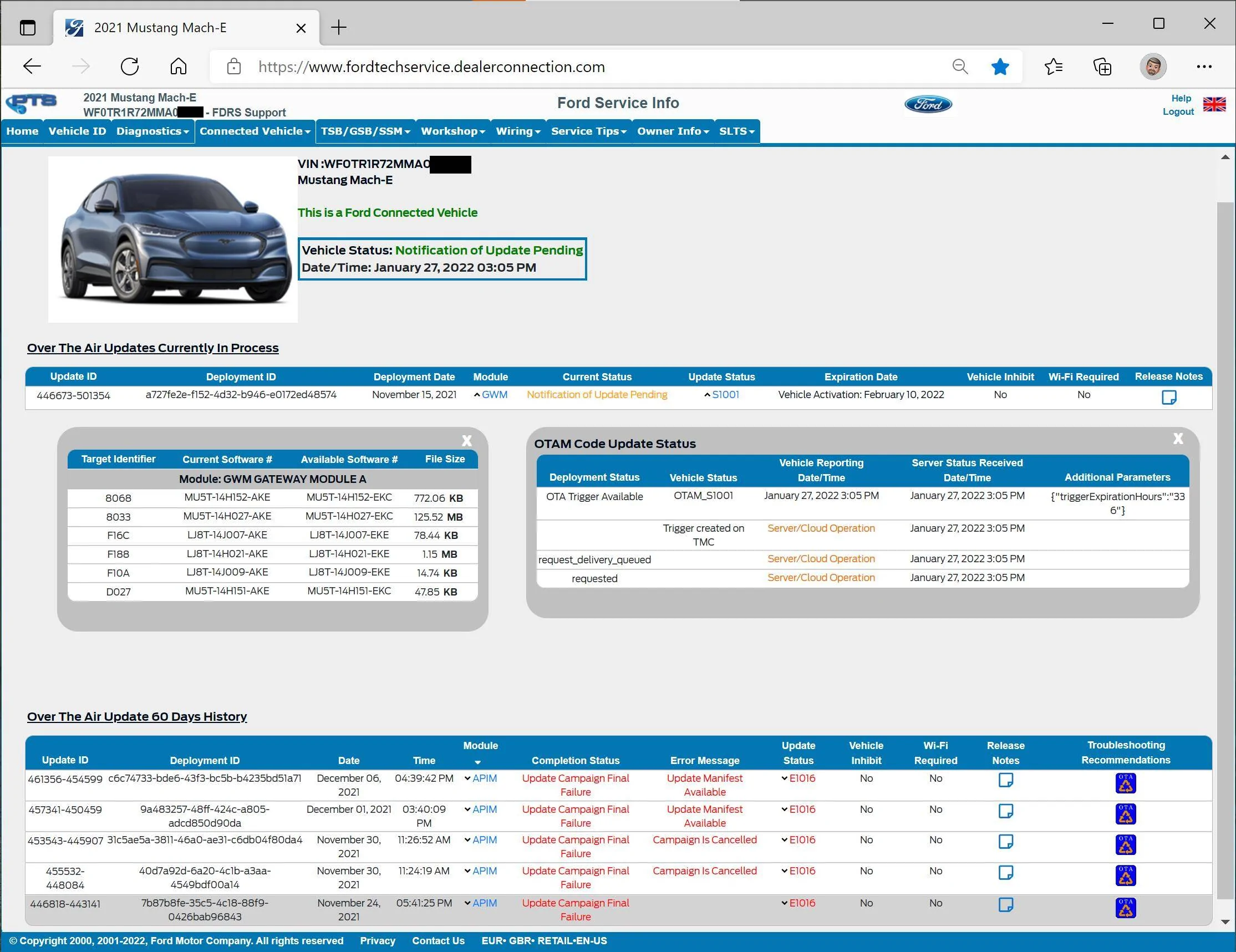Close the GWM software details panel
The width and height of the screenshot is (1236, 952).
coord(466,440)
